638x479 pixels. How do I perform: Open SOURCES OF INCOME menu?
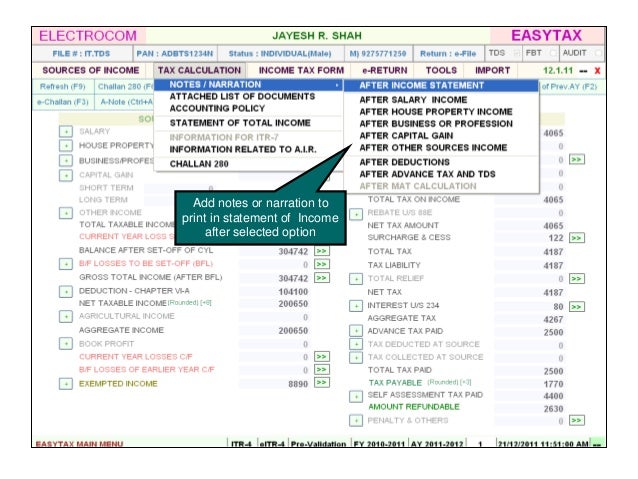(x=91, y=70)
